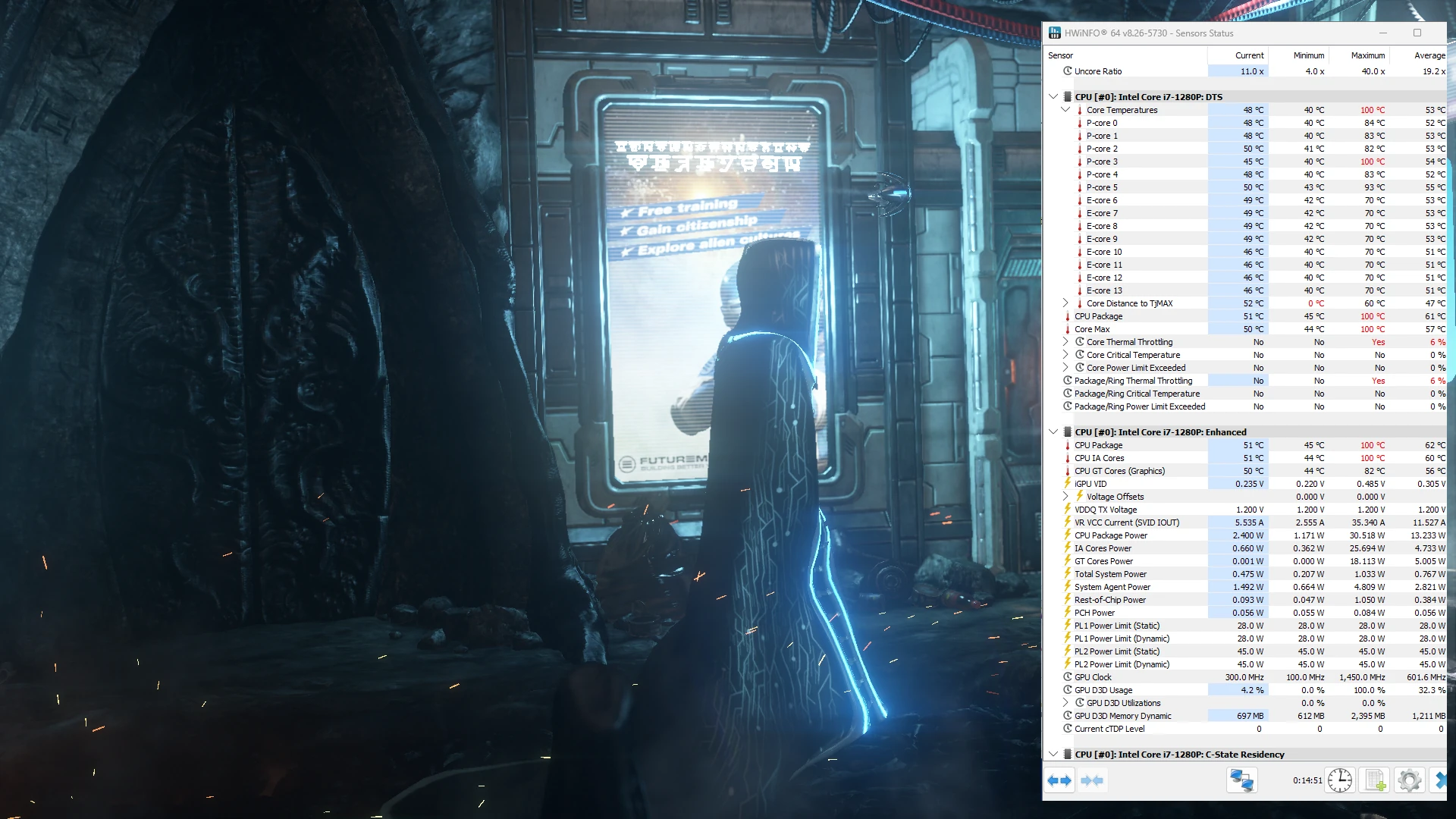Click the expand layout double-arrow icon

click(x=1059, y=780)
